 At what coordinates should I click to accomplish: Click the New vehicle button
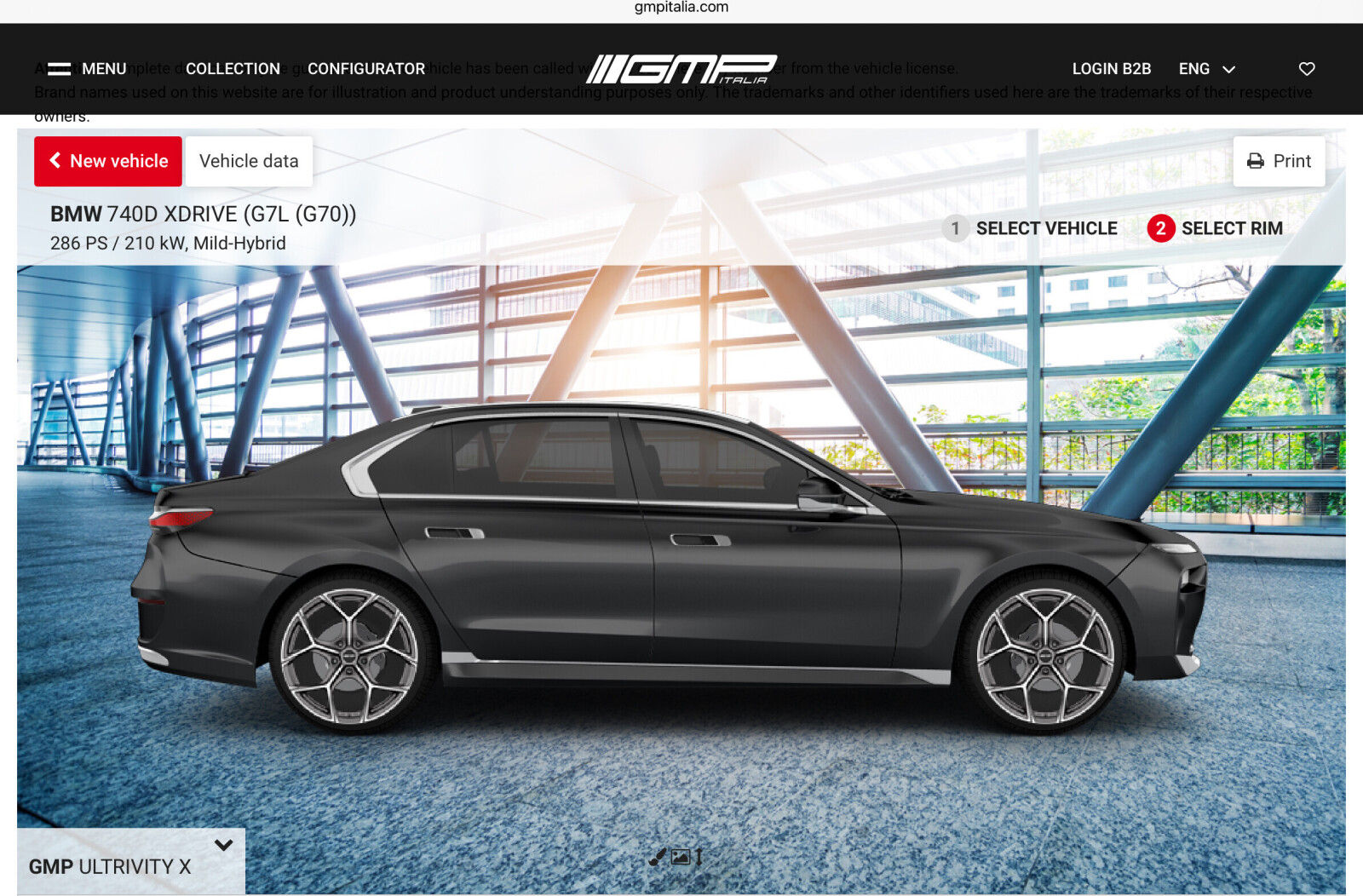coord(108,161)
